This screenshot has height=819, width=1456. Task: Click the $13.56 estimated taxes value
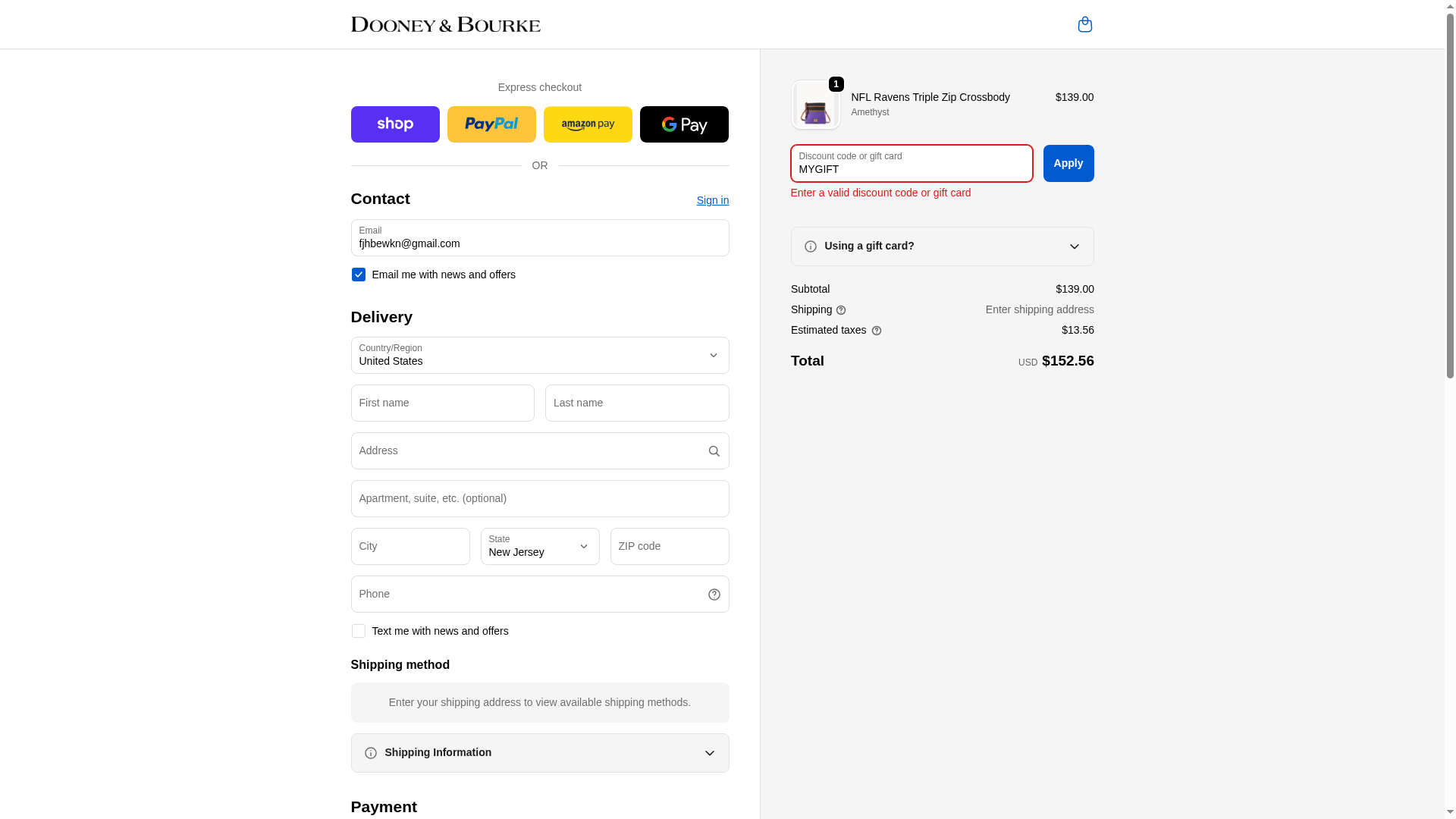[1078, 330]
